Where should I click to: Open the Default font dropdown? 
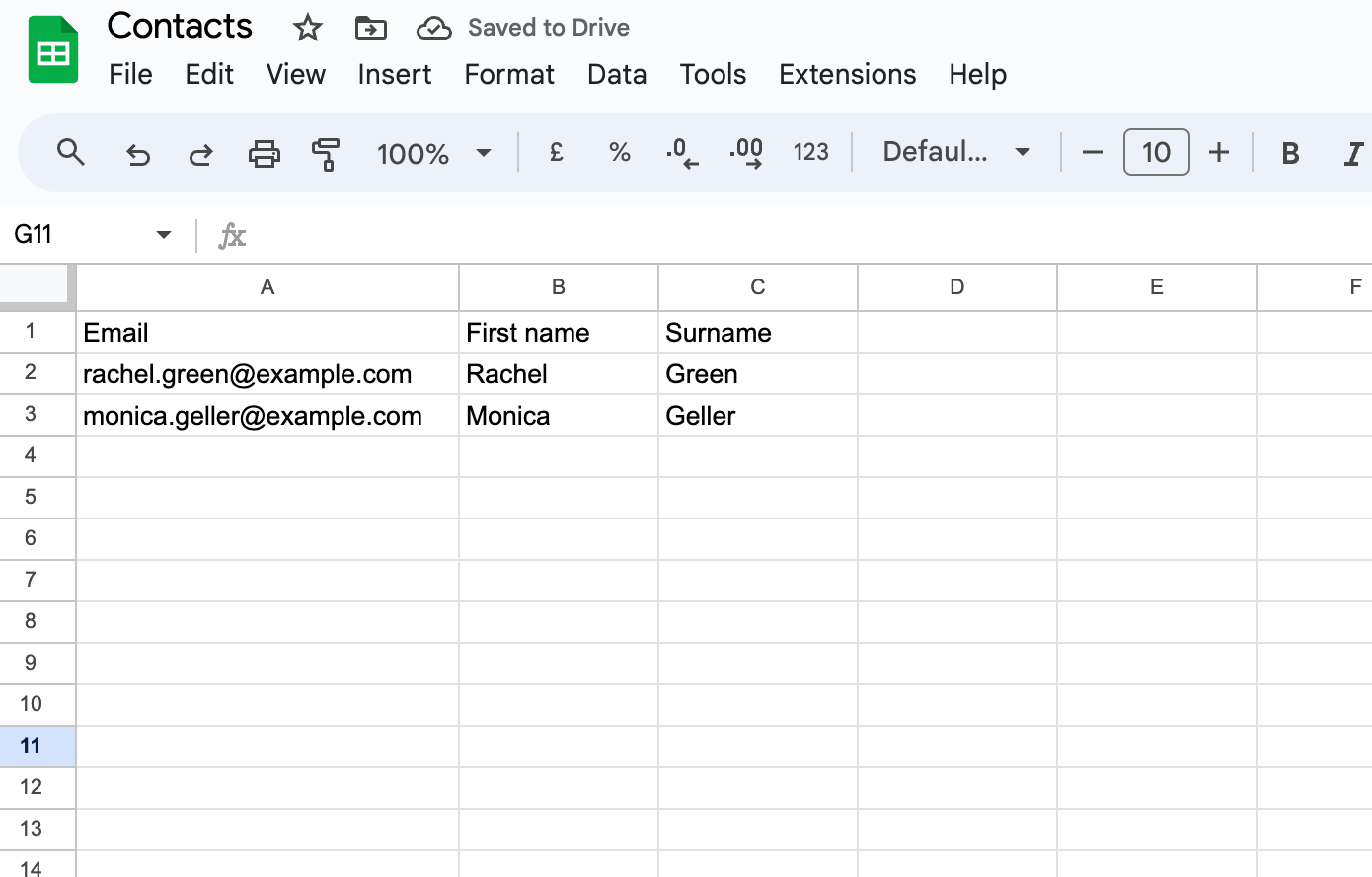956,152
